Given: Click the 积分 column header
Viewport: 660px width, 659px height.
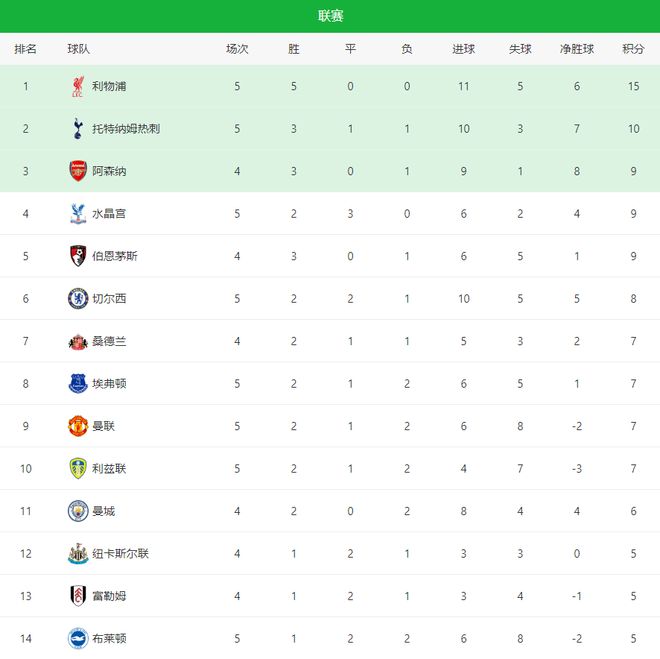Looking at the screenshot, I should [x=633, y=49].
